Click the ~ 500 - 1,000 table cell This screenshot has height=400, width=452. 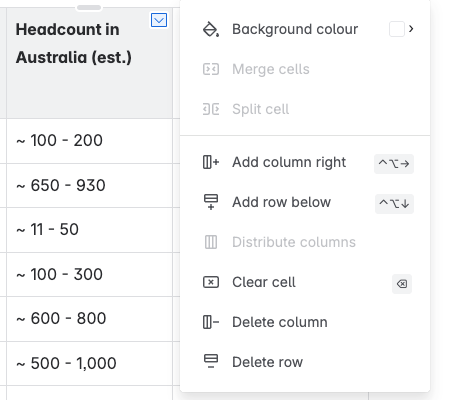coord(89,363)
